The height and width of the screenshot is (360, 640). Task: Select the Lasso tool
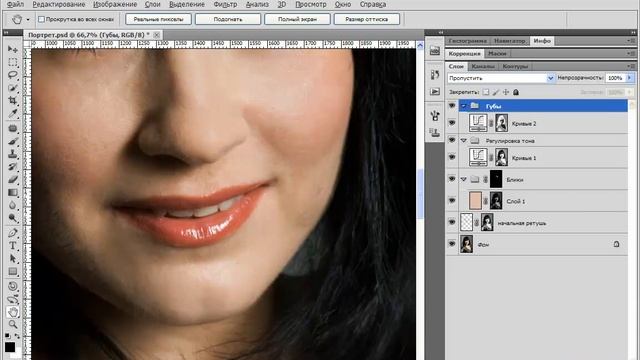pyautogui.click(x=13, y=75)
